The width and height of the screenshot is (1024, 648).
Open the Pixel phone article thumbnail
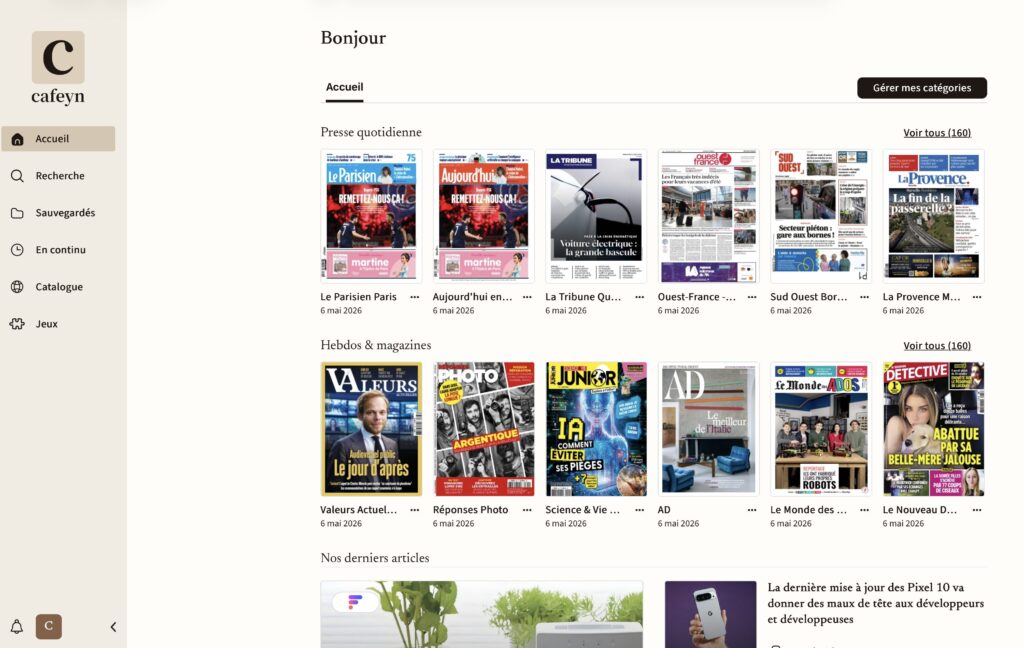click(711, 614)
